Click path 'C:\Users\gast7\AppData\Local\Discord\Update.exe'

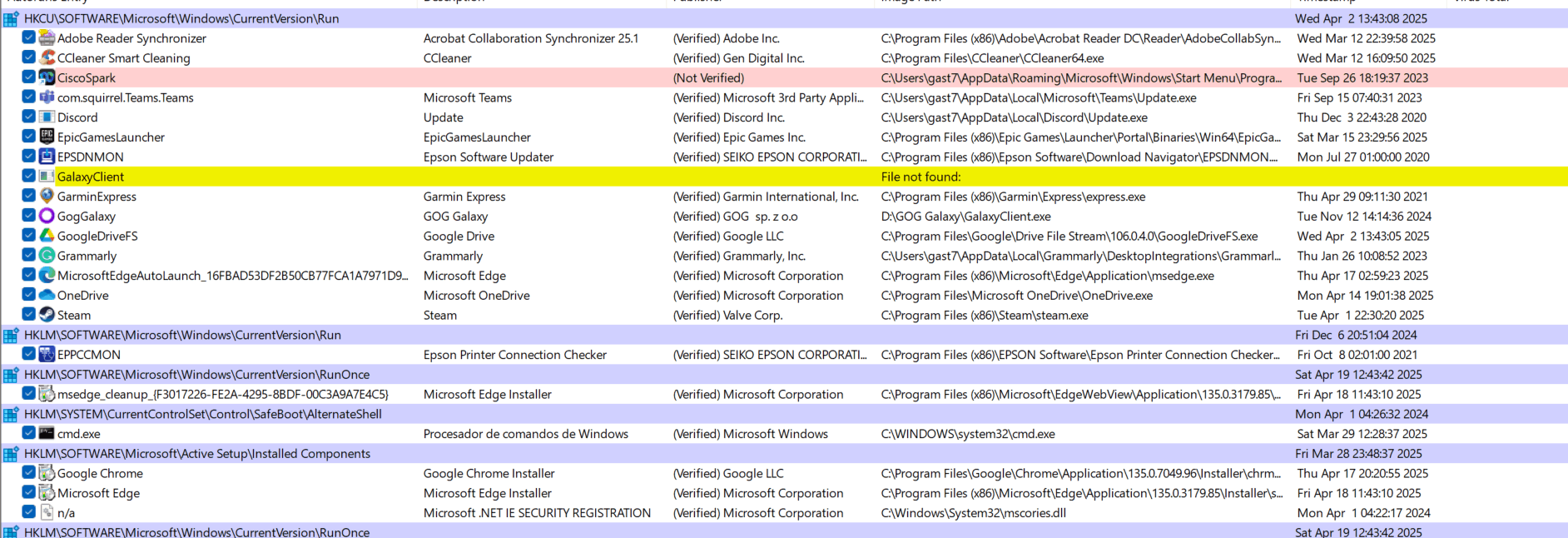(x=1015, y=117)
